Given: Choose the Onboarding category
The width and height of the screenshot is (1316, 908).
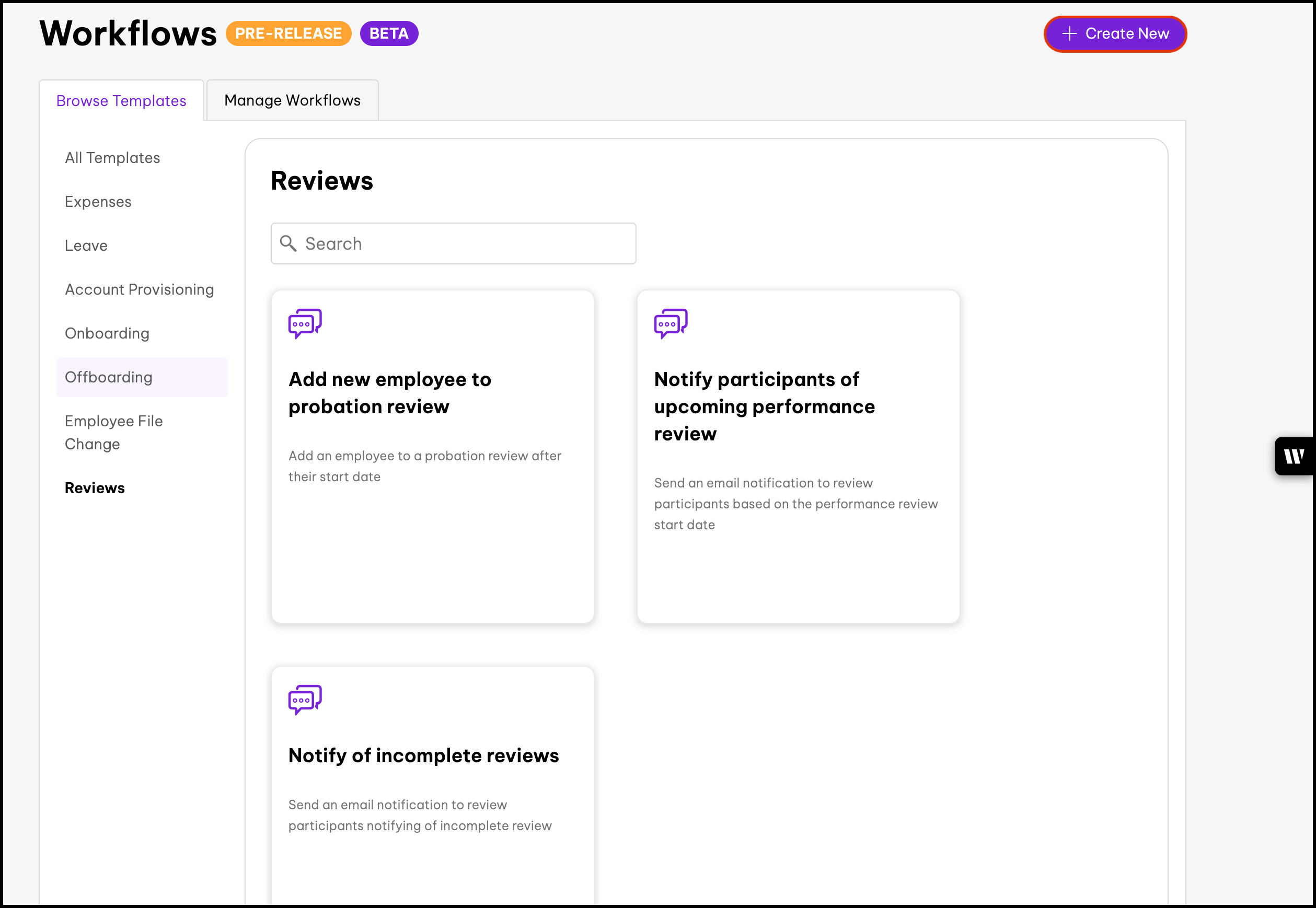Looking at the screenshot, I should coord(107,333).
